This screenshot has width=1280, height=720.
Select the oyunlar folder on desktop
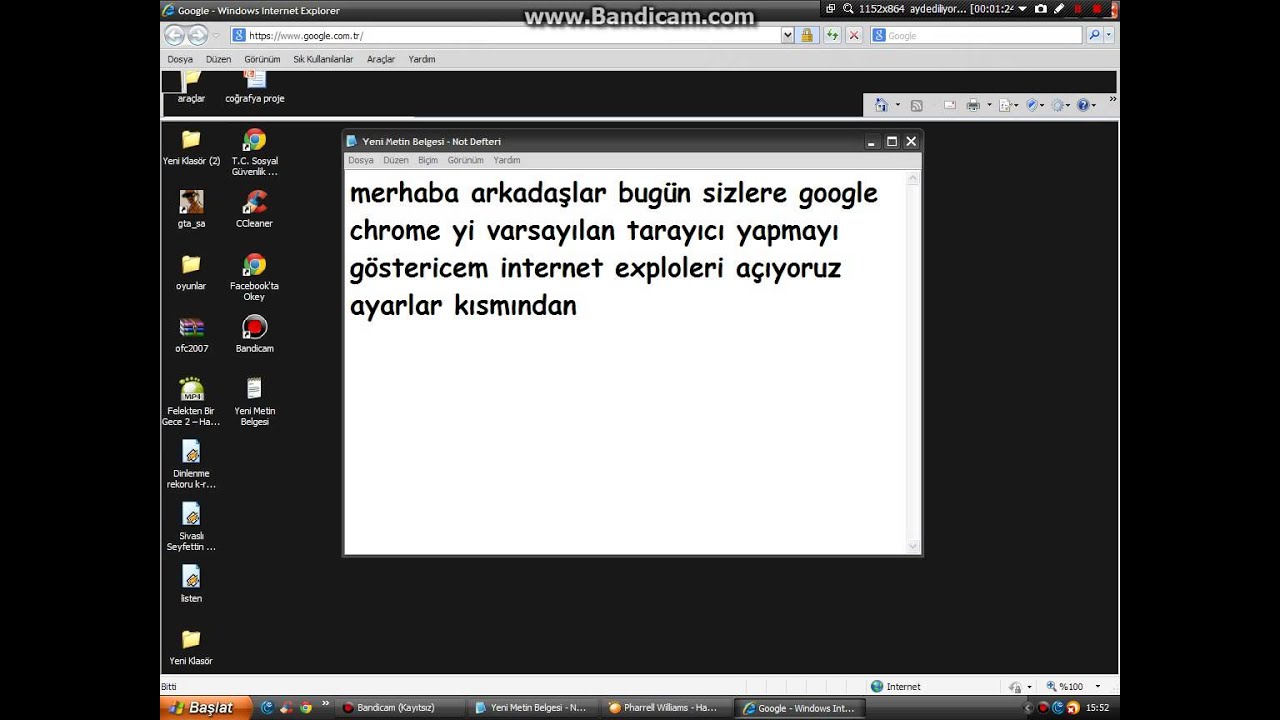click(191, 271)
